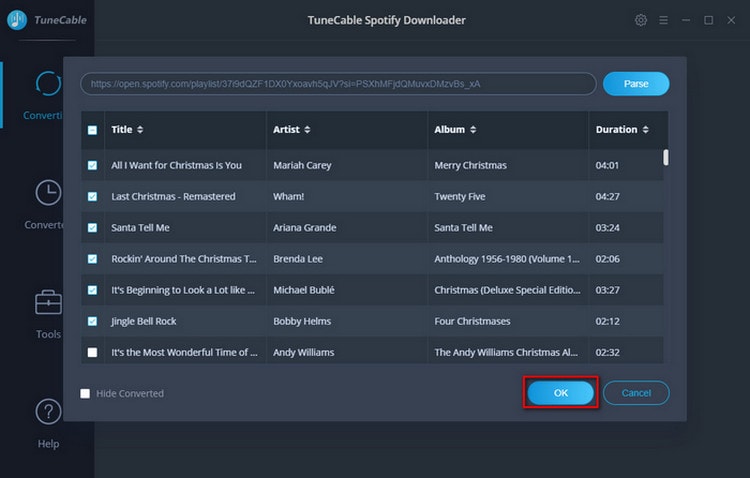Open the Converting sidebar section
Image resolution: width=750 pixels, height=478 pixels.
coord(43,95)
